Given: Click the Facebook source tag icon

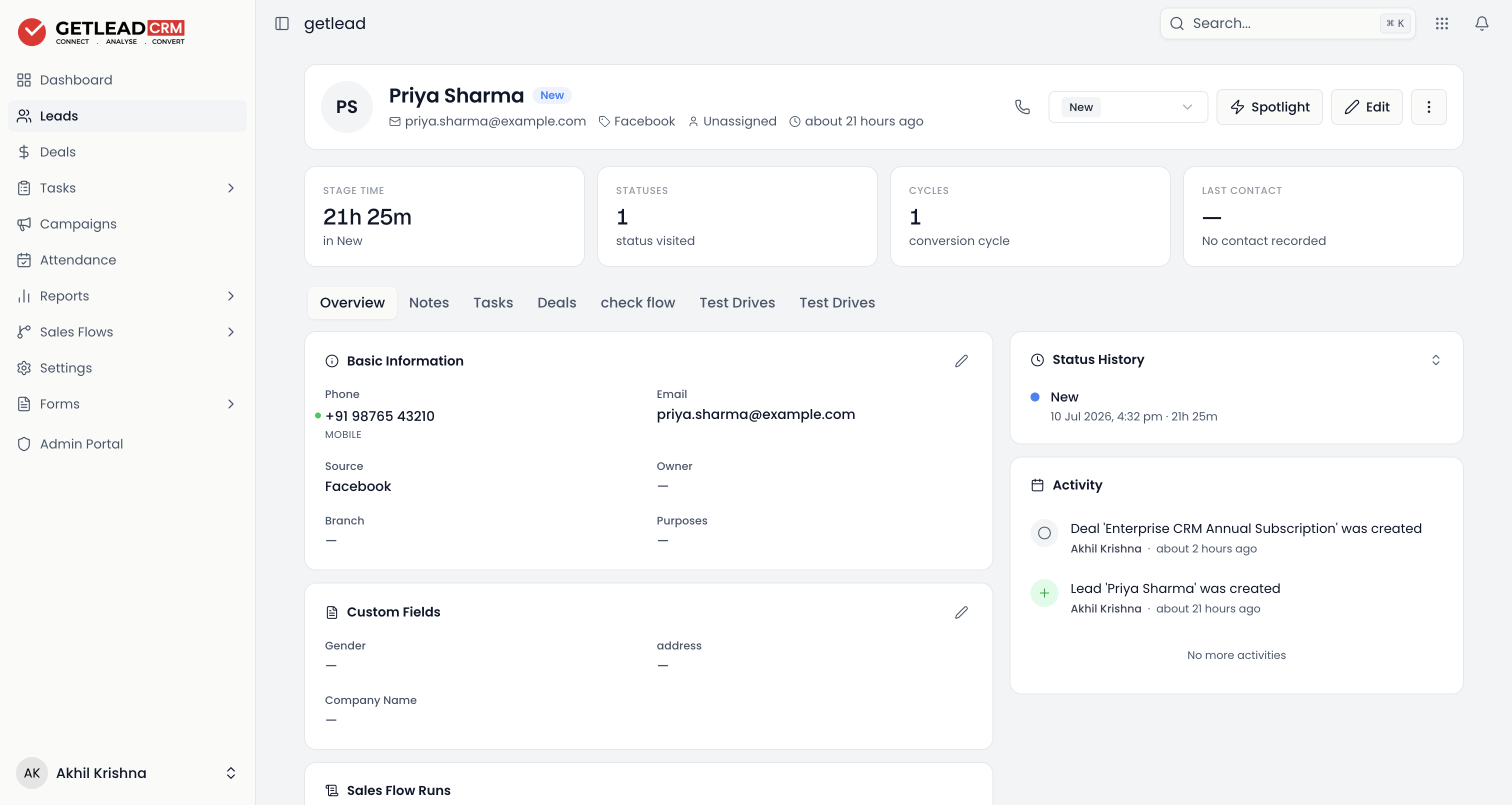Looking at the screenshot, I should tap(604, 121).
